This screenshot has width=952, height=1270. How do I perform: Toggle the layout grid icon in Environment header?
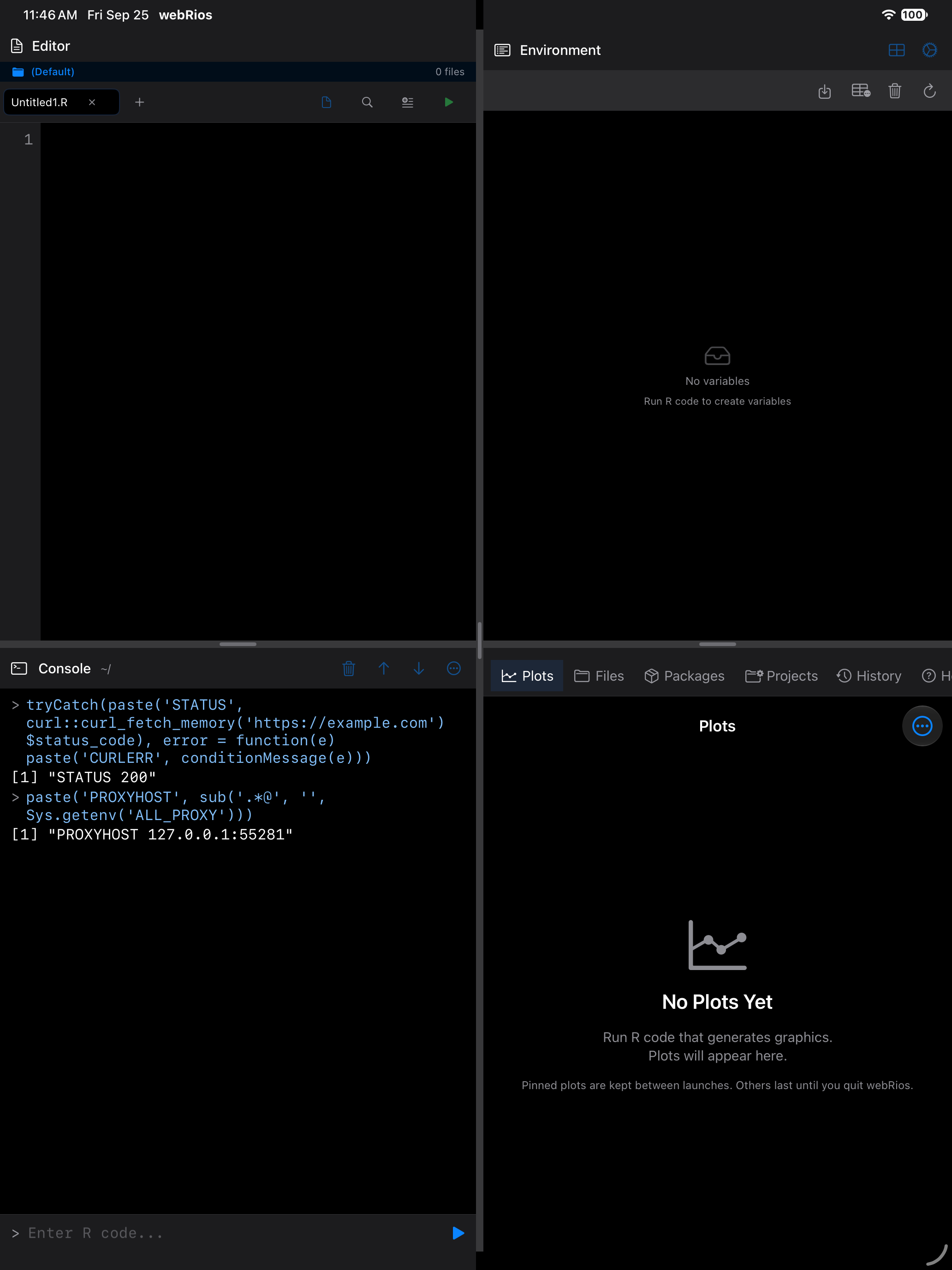pos(896,50)
